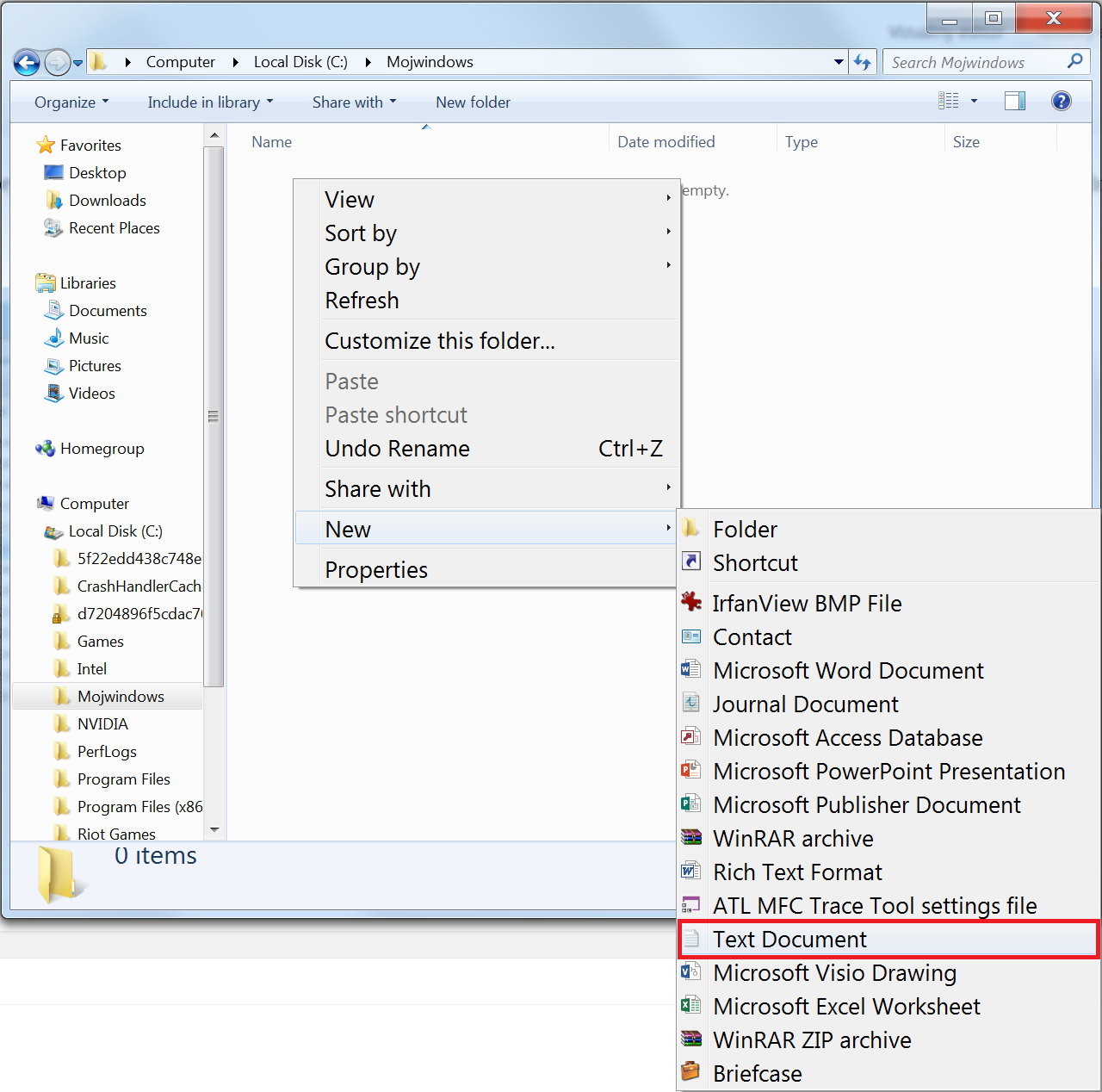Screen dimensions: 1102x1092
Task: Click in Search Mojwindows field
Action: tap(975, 62)
